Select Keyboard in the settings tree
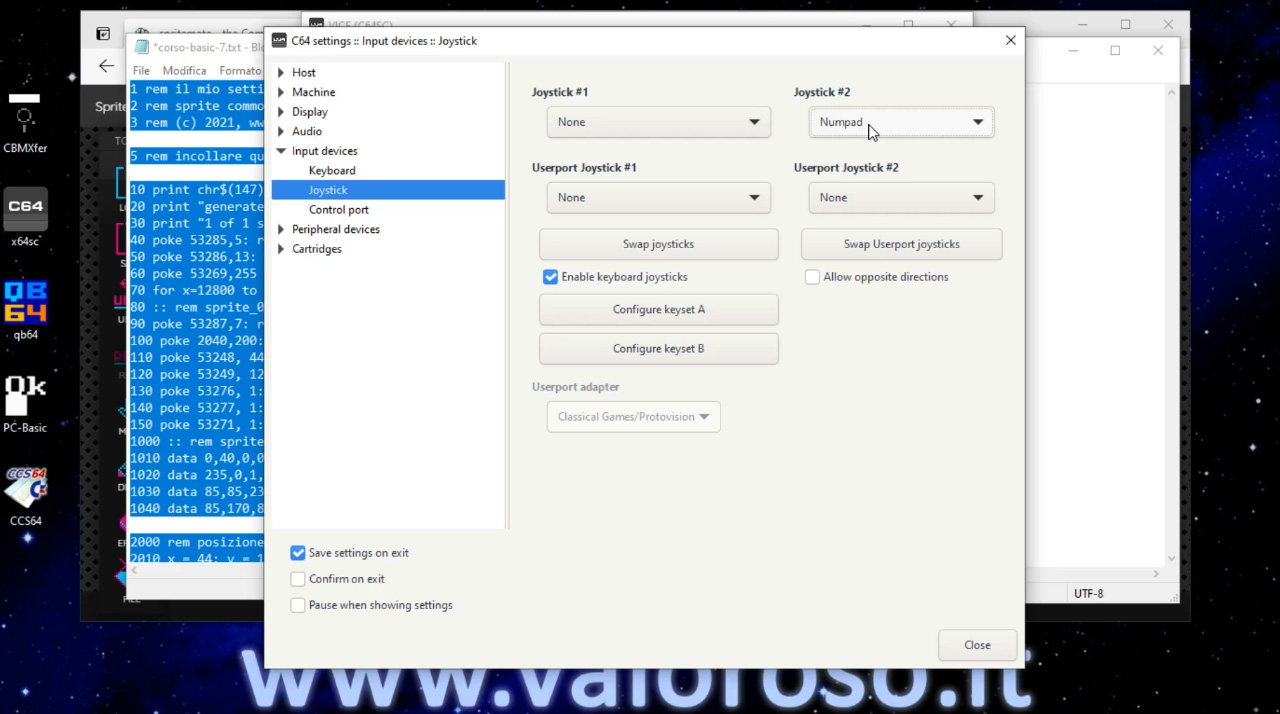The height and width of the screenshot is (714, 1280). point(332,171)
